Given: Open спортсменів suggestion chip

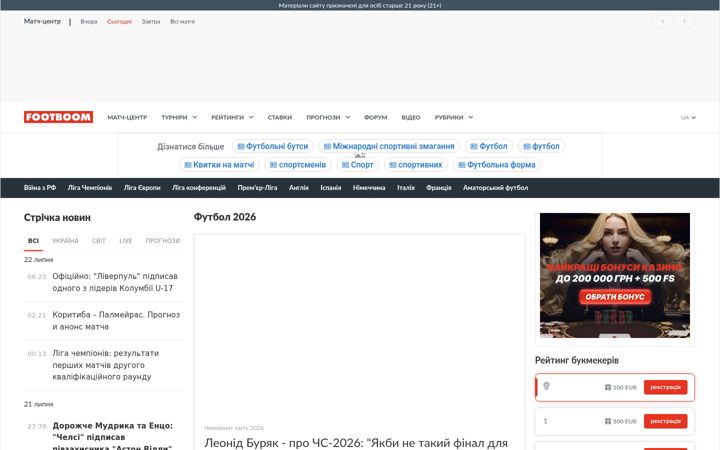Looking at the screenshot, I should click(298, 165).
